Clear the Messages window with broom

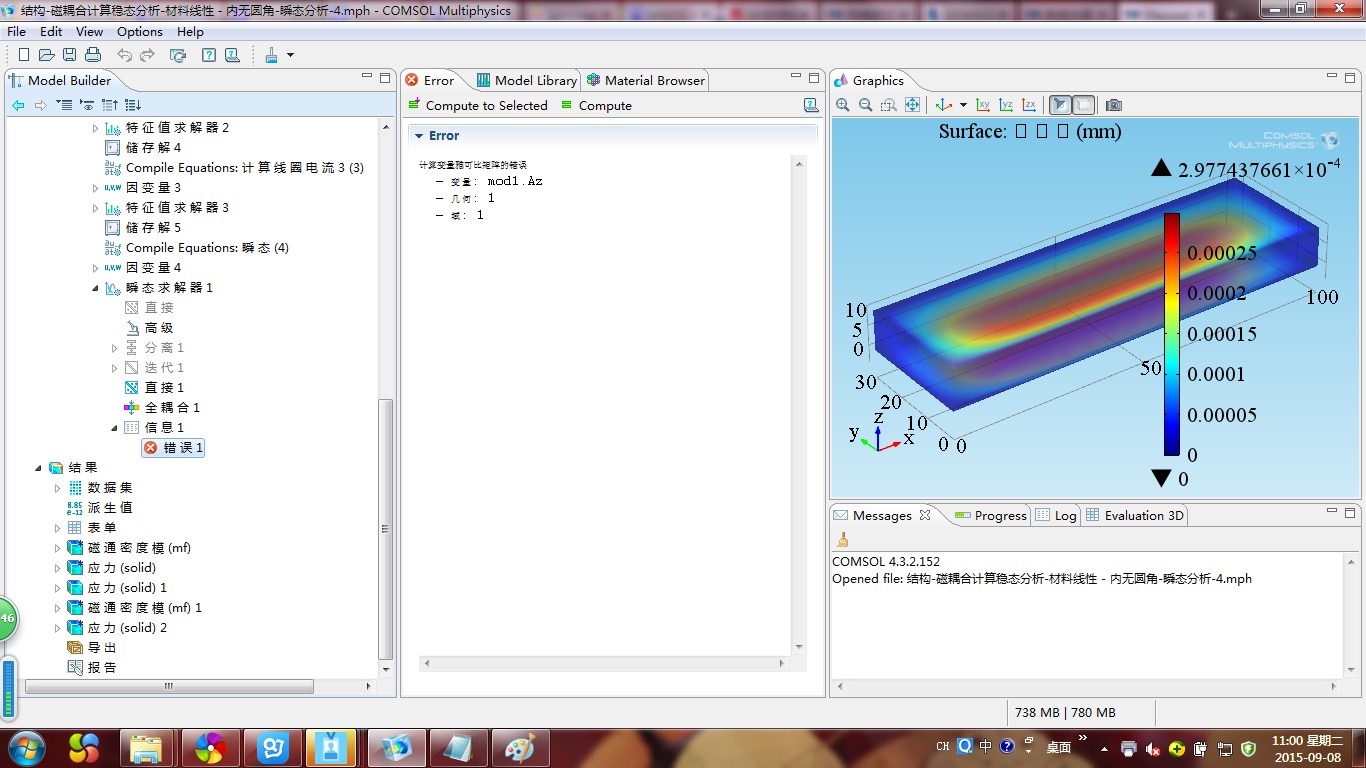point(842,540)
